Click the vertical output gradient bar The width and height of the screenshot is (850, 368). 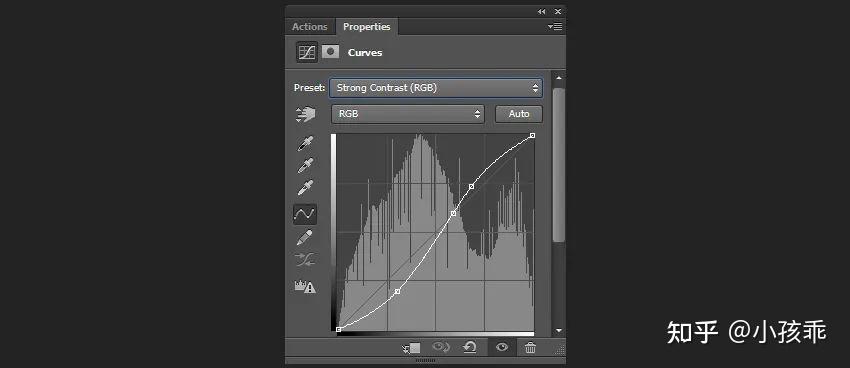pyautogui.click(x=333, y=232)
